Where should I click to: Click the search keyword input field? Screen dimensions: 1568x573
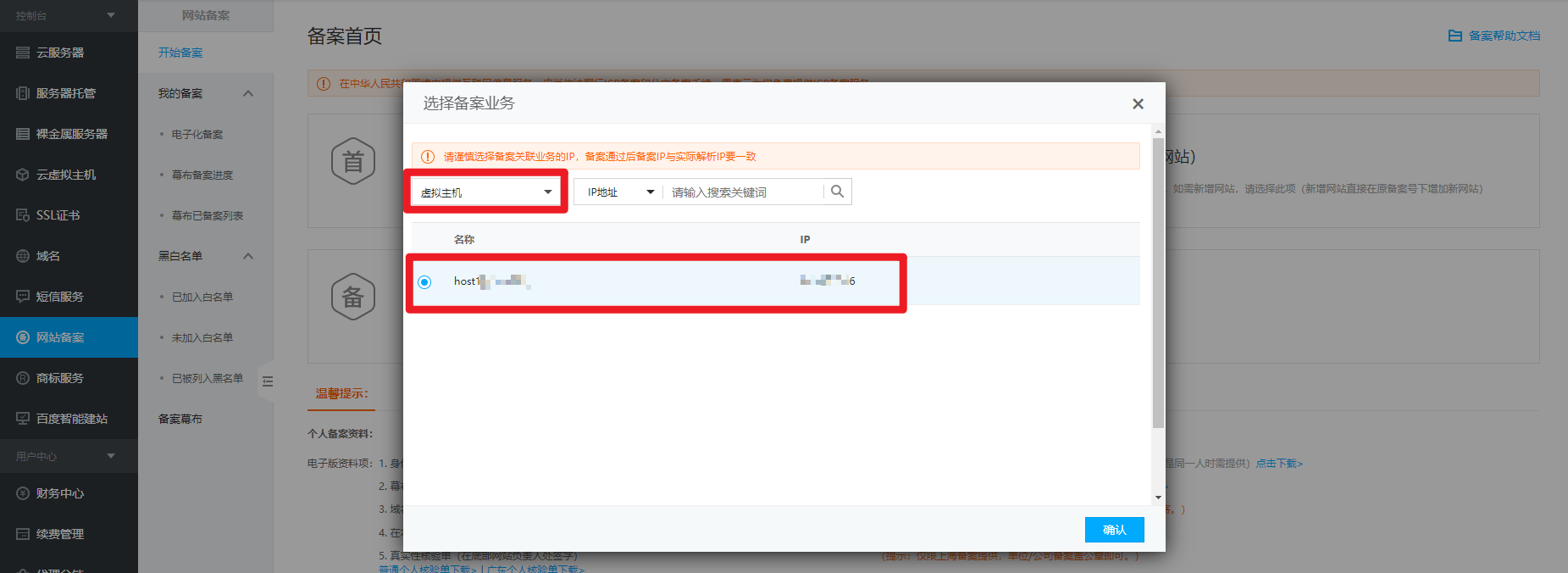[744, 192]
